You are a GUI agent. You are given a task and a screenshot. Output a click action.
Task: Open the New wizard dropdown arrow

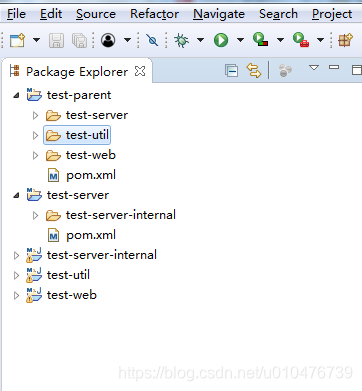tap(36, 40)
